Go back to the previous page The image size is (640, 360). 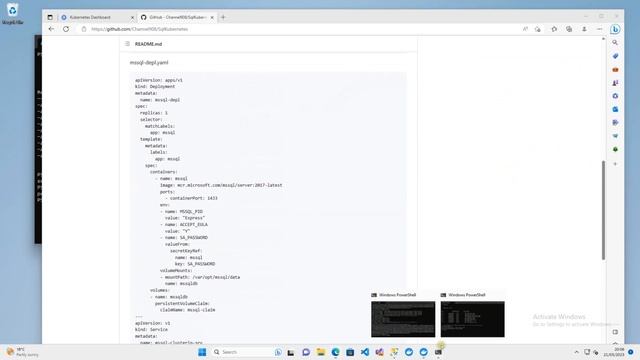click(51, 29)
